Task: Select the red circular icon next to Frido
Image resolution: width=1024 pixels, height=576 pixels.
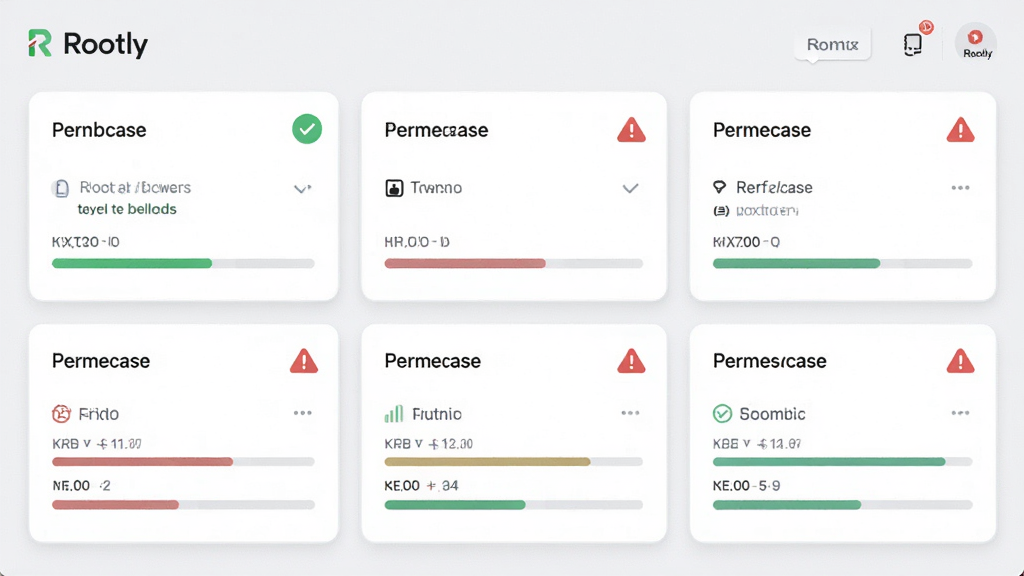Action: click(61, 413)
